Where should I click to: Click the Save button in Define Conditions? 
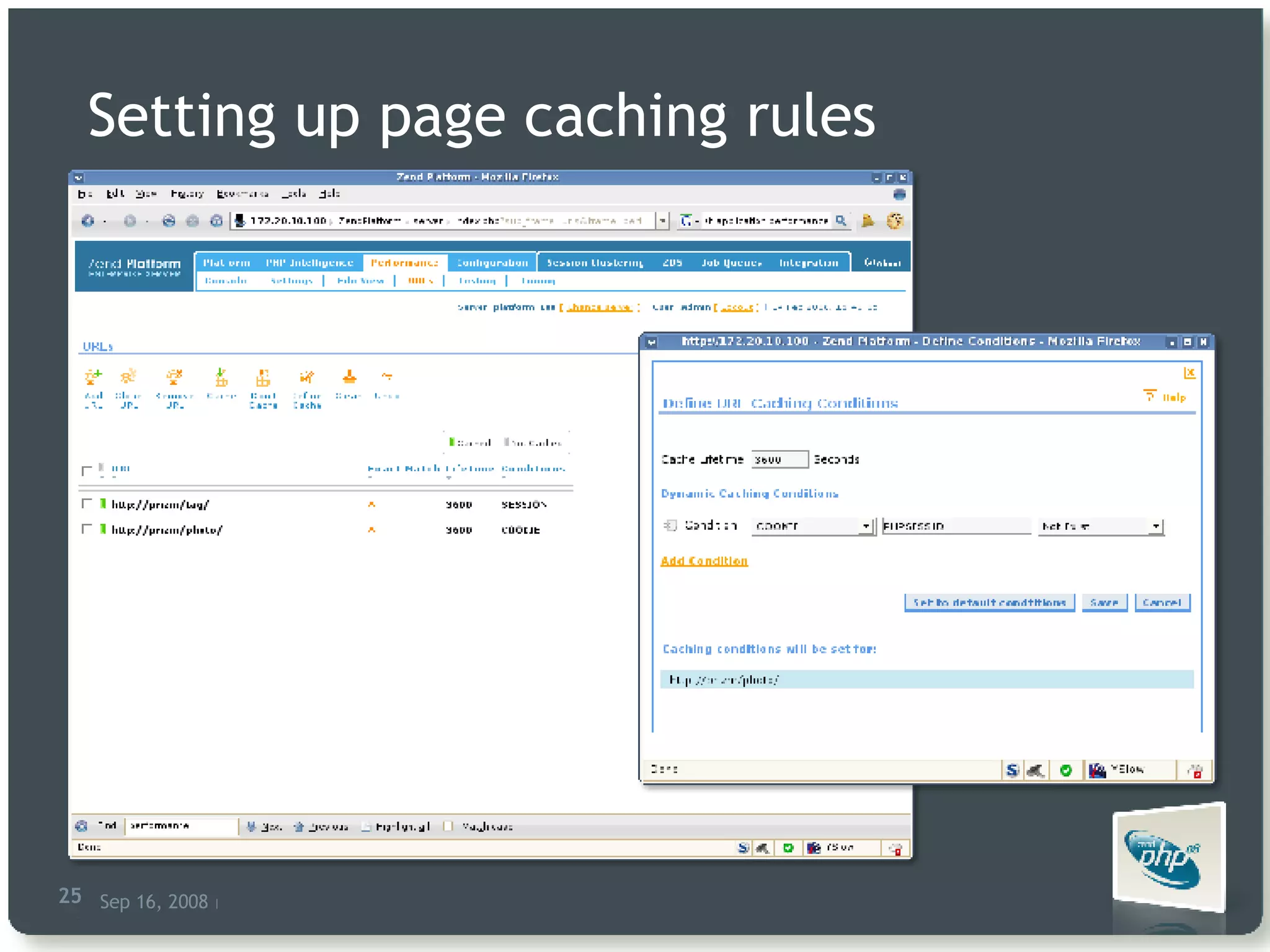tap(1104, 602)
